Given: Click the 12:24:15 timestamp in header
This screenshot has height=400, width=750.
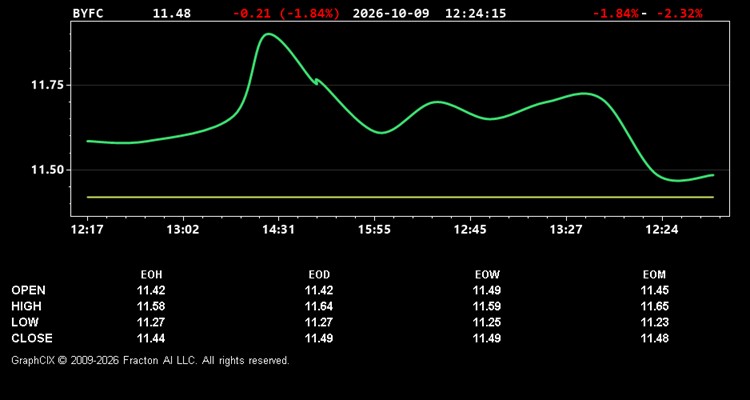Looking at the screenshot, I should [x=475, y=13].
